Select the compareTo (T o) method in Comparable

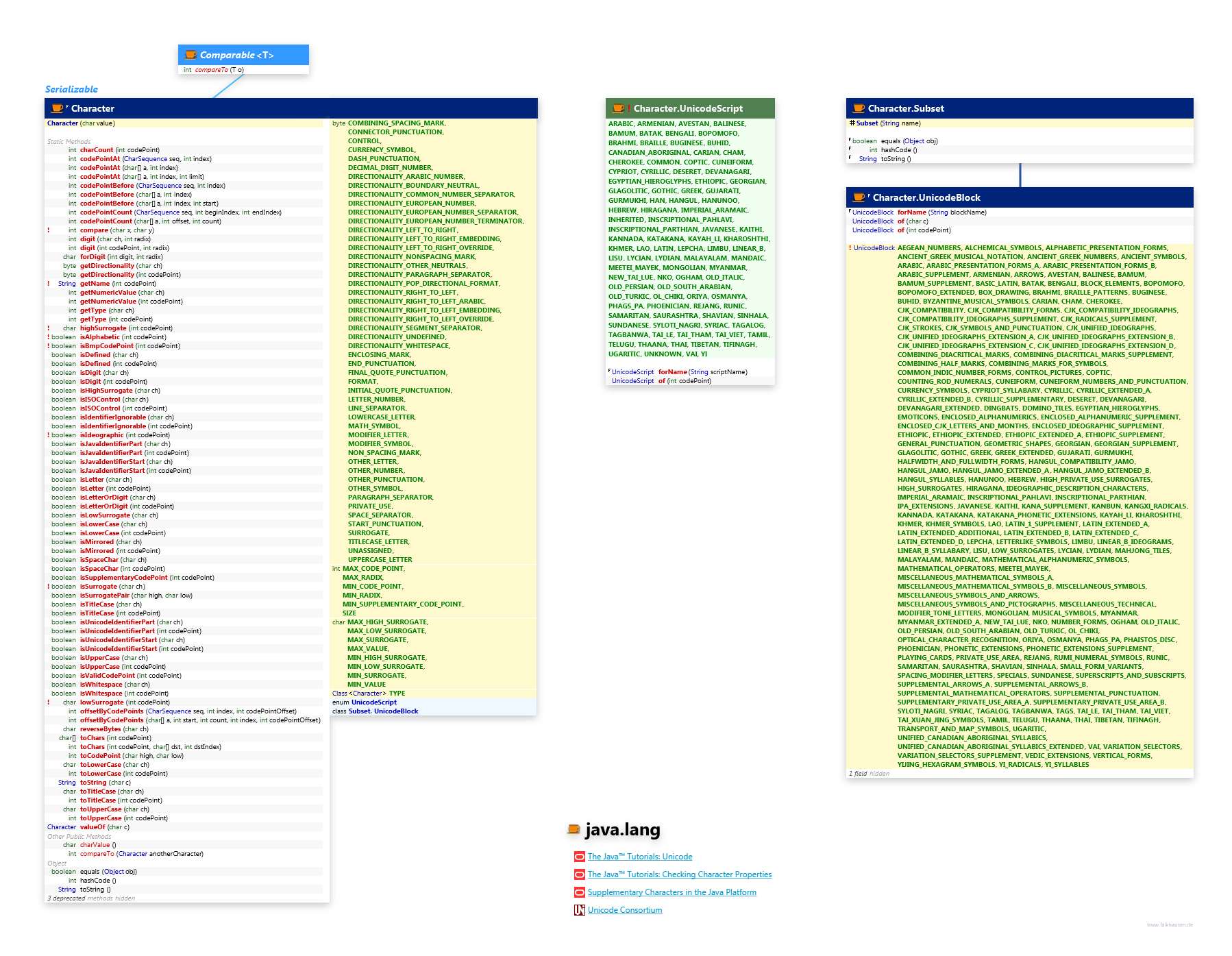pos(213,70)
